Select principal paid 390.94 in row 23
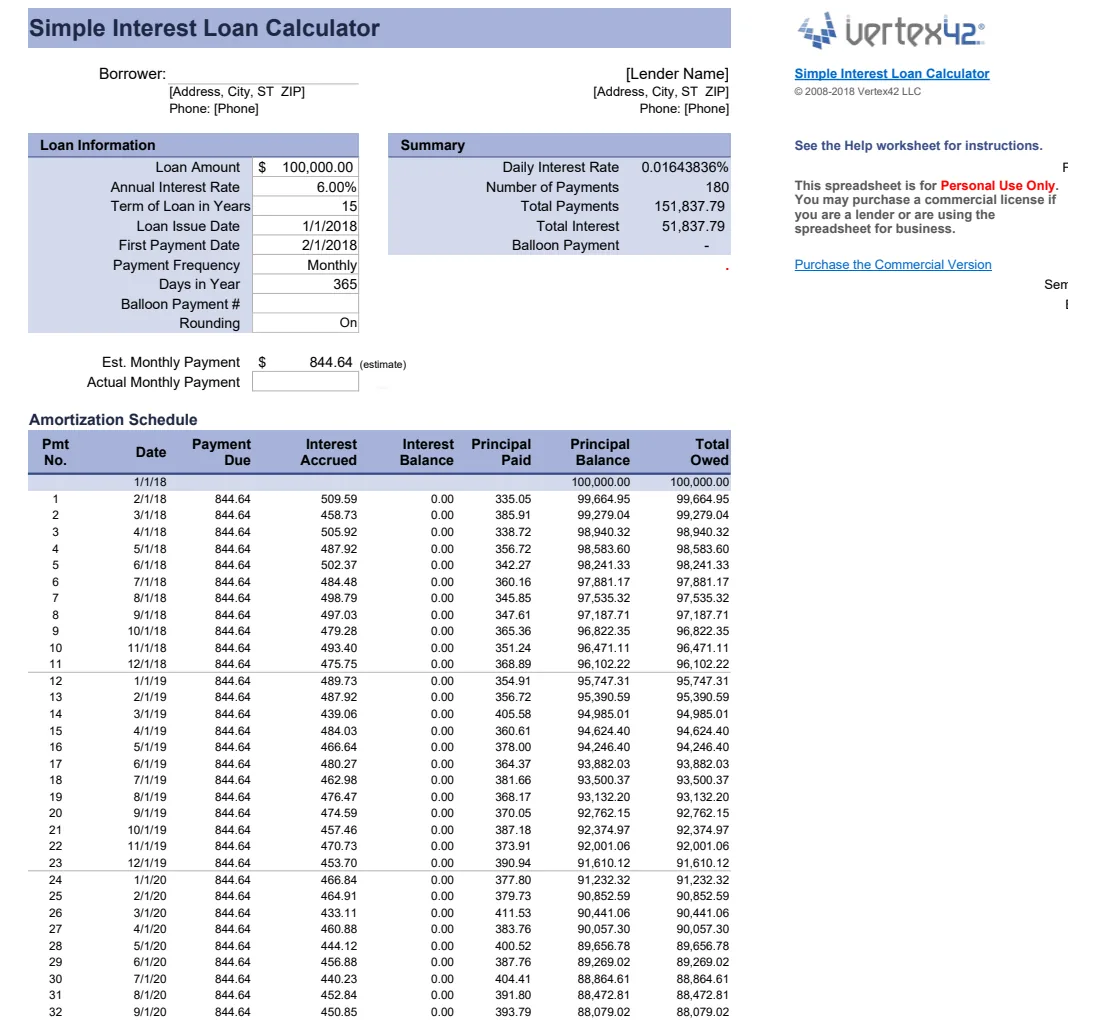Screen dimensions: 1096x1020 pos(513,863)
